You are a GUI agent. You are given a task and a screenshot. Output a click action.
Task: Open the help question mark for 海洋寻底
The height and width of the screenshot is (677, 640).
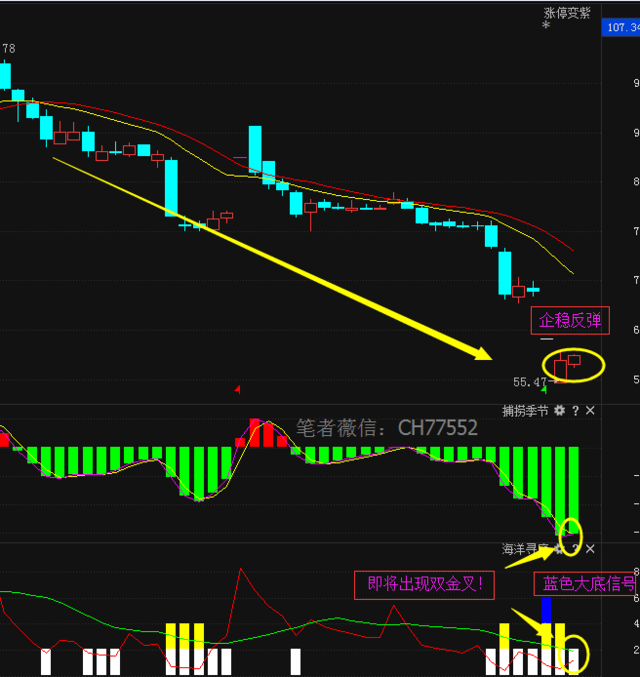[575, 549]
